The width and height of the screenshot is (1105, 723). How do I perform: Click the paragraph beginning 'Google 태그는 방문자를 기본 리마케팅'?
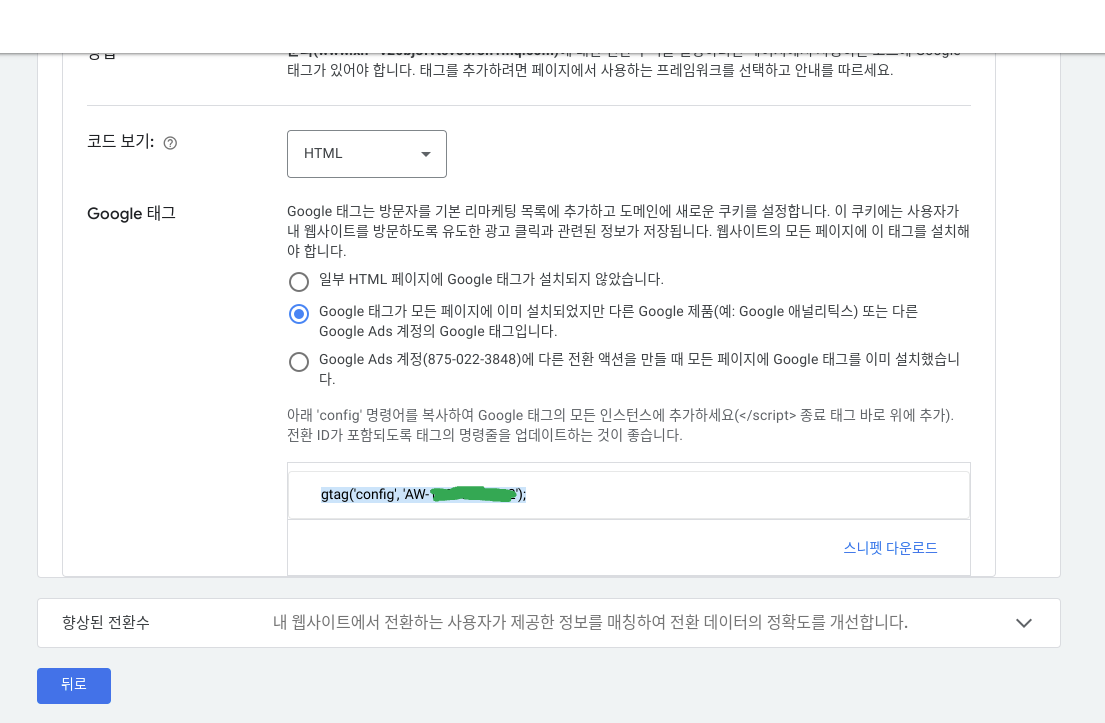point(628,230)
